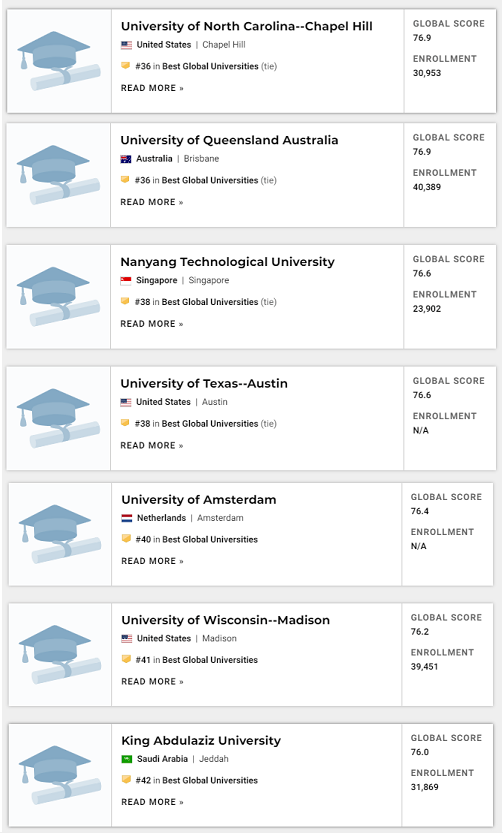Click the Netherlands flag icon
Image resolution: width=503 pixels, height=834 pixels.
[127, 518]
